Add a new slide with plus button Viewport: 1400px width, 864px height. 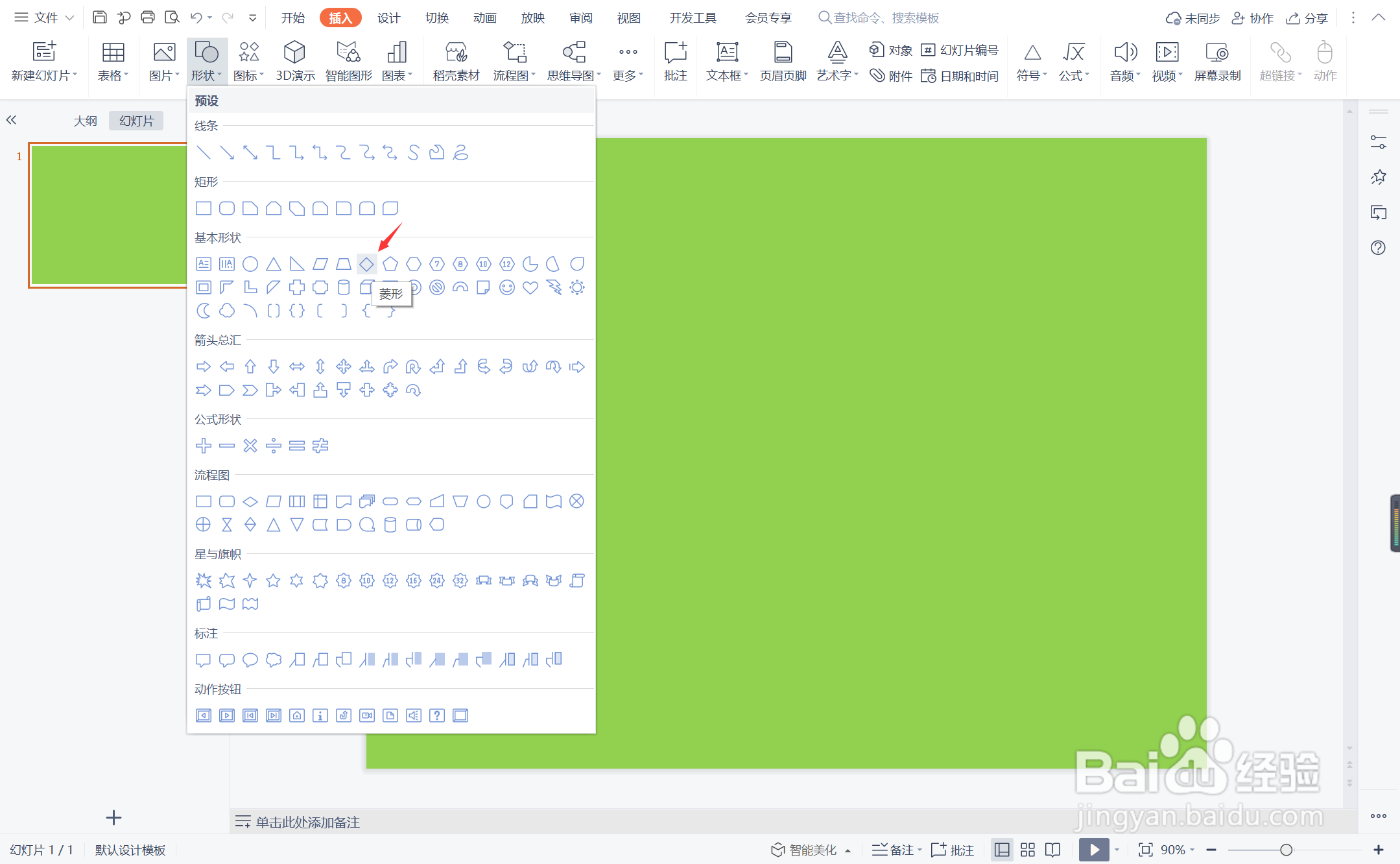click(x=113, y=818)
